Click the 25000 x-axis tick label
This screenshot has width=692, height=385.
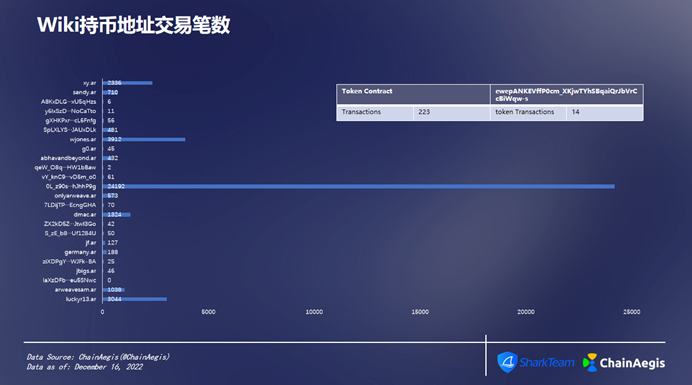point(632,312)
